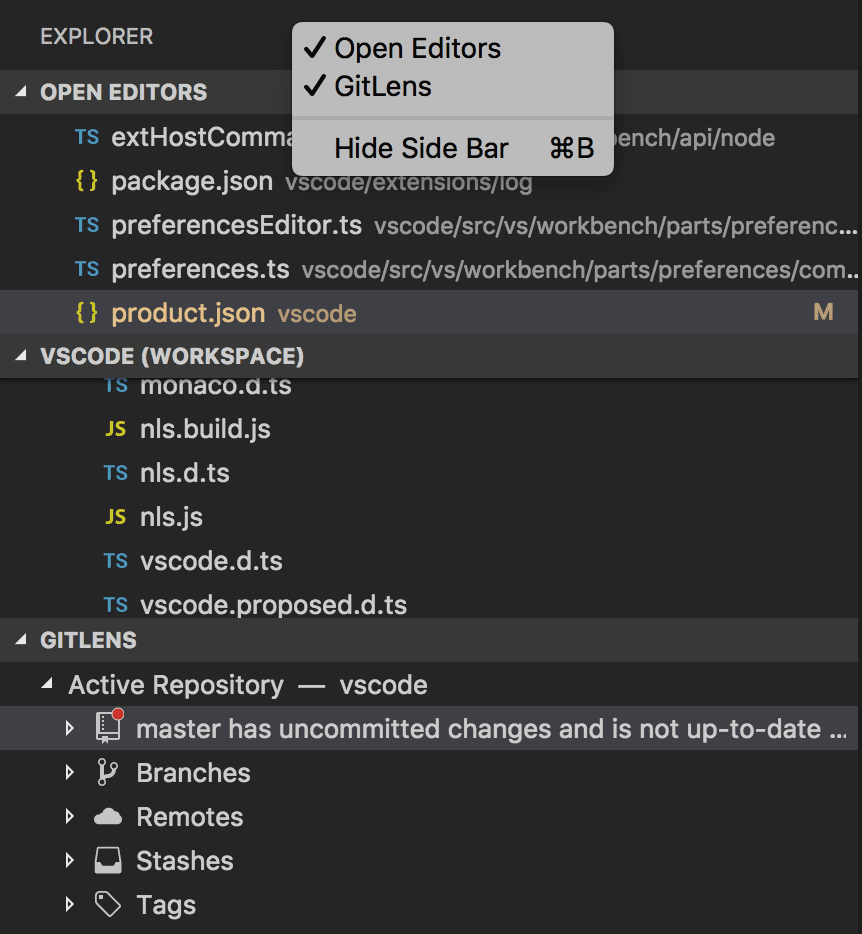The height and width of the screenshot is (934, 862).
Task: Select the package.json open editor entry
Action: (x=192, y=181)
